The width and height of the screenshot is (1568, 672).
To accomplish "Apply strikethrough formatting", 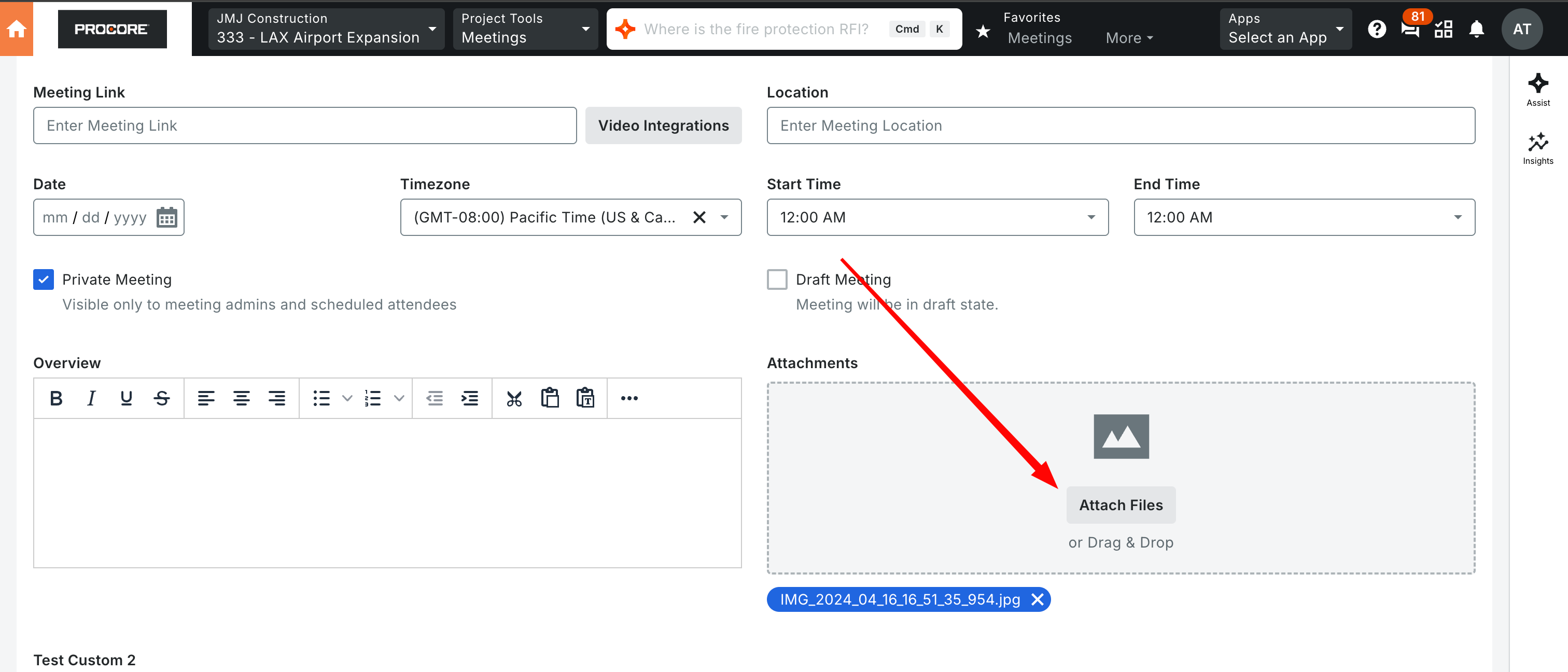I will pos(161,398).
